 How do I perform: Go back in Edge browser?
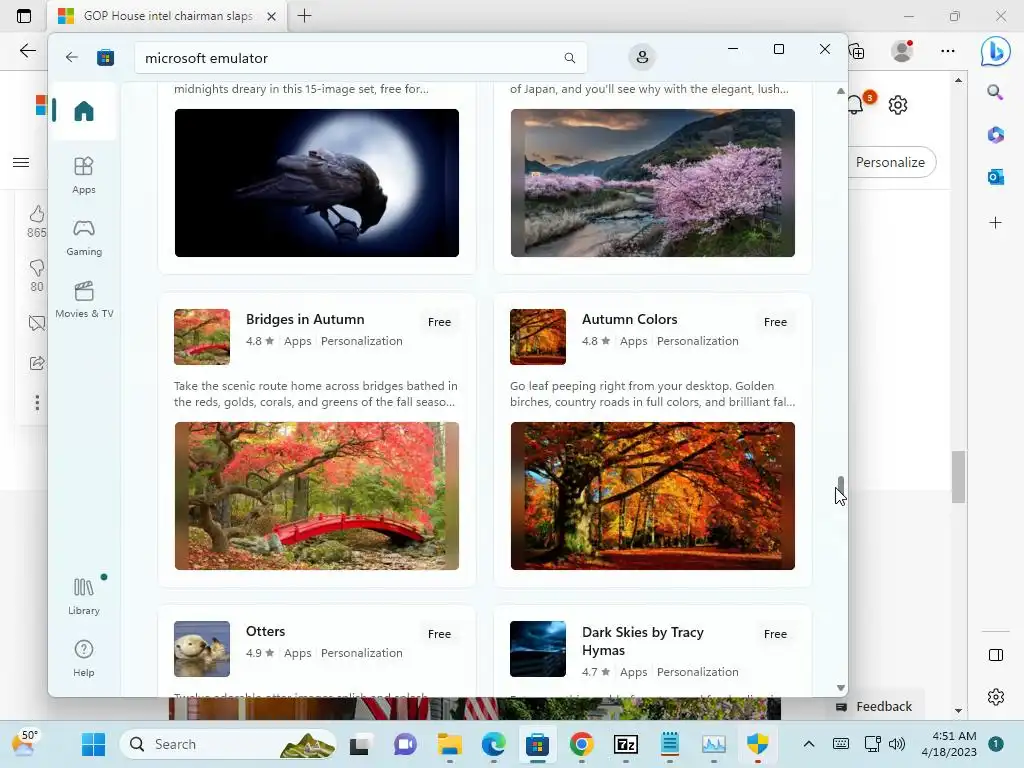(27, 51)
